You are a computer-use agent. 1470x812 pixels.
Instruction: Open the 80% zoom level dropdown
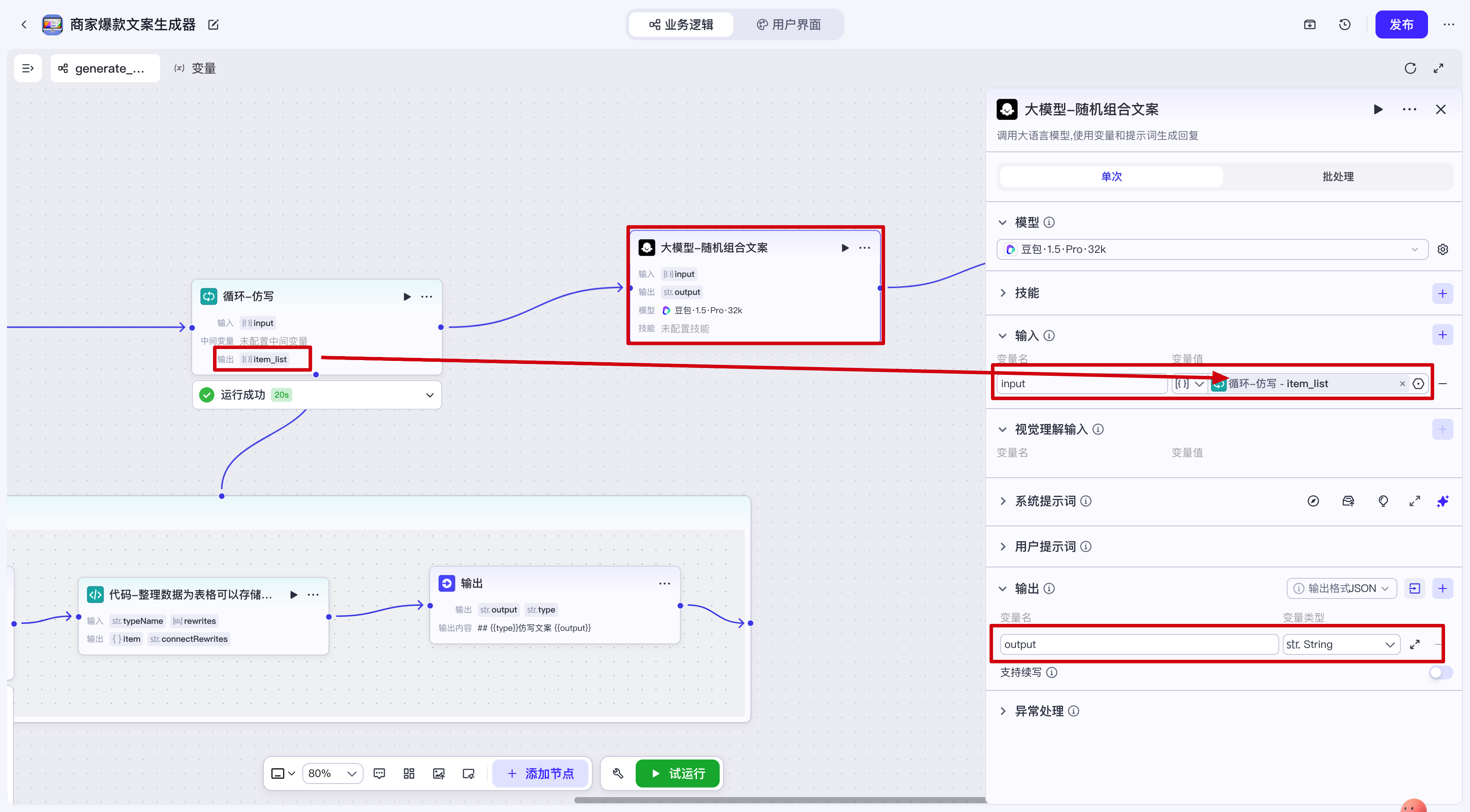(332, 773)
